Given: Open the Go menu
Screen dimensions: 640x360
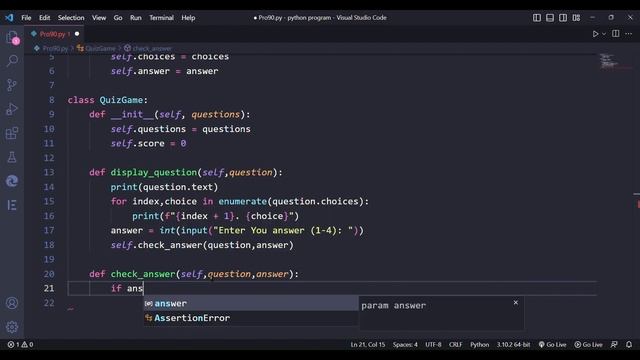Looking at the screenshot, I should point(118,18).
